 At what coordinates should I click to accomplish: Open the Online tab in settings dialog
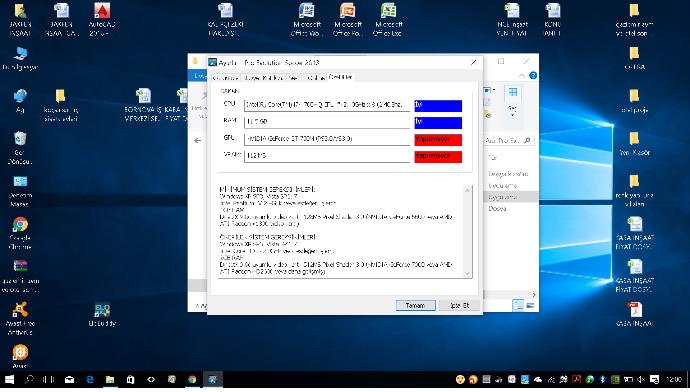tap(315, 78)
